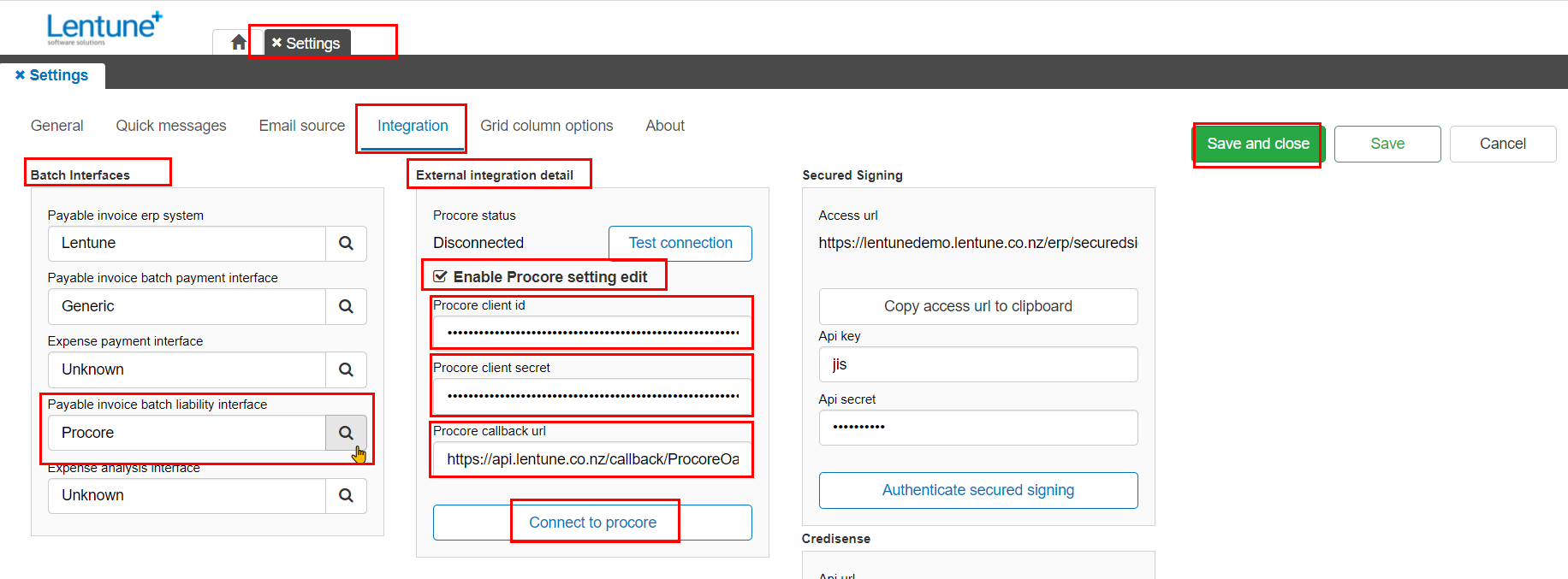
Task: Search Payable invoice batch payment interface lookup
Action: (x=346, y=306)
